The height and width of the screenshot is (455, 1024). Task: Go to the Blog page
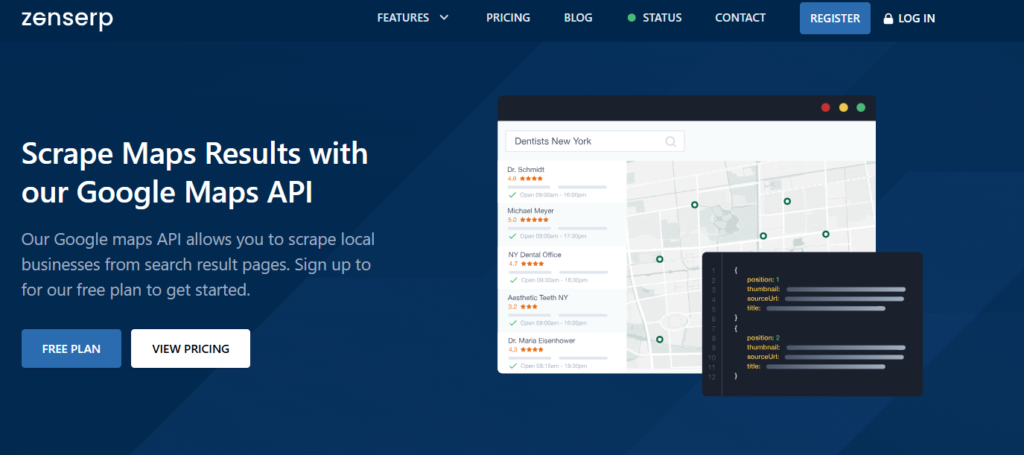coord(578,18)
